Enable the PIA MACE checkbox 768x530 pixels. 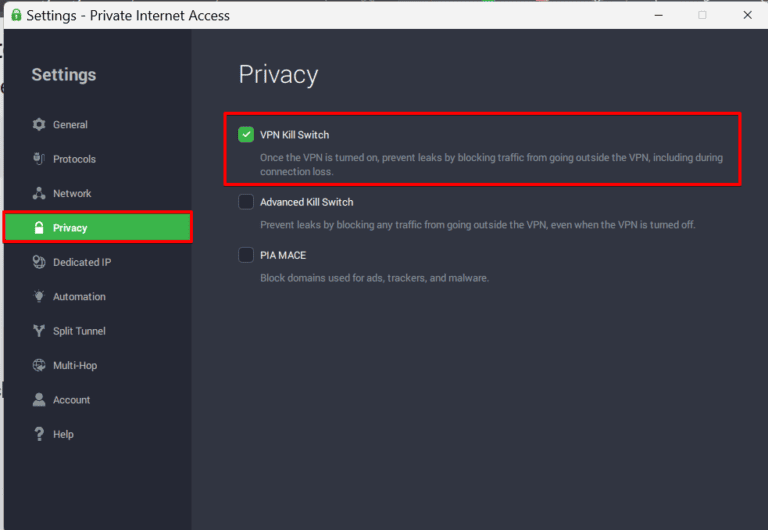pyautogui.click(x=246, y=255)
